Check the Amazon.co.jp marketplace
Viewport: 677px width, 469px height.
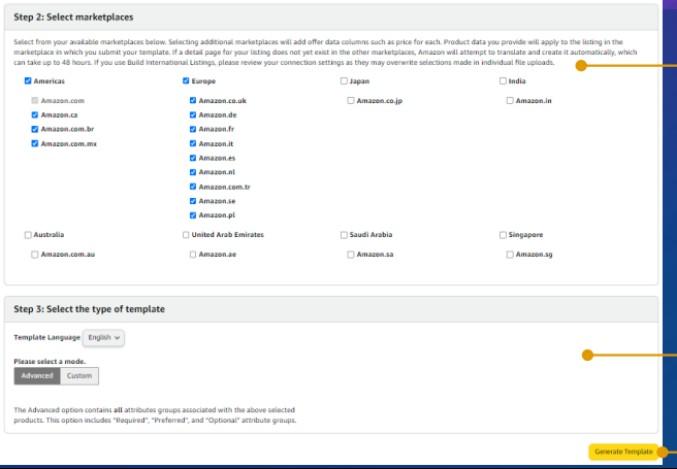point(351,100)
